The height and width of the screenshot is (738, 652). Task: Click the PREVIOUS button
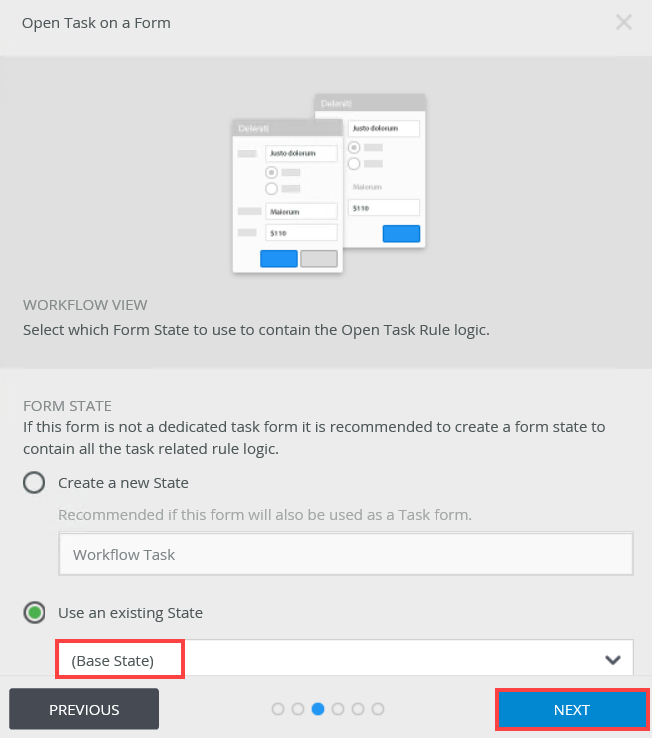click(84, 709)
